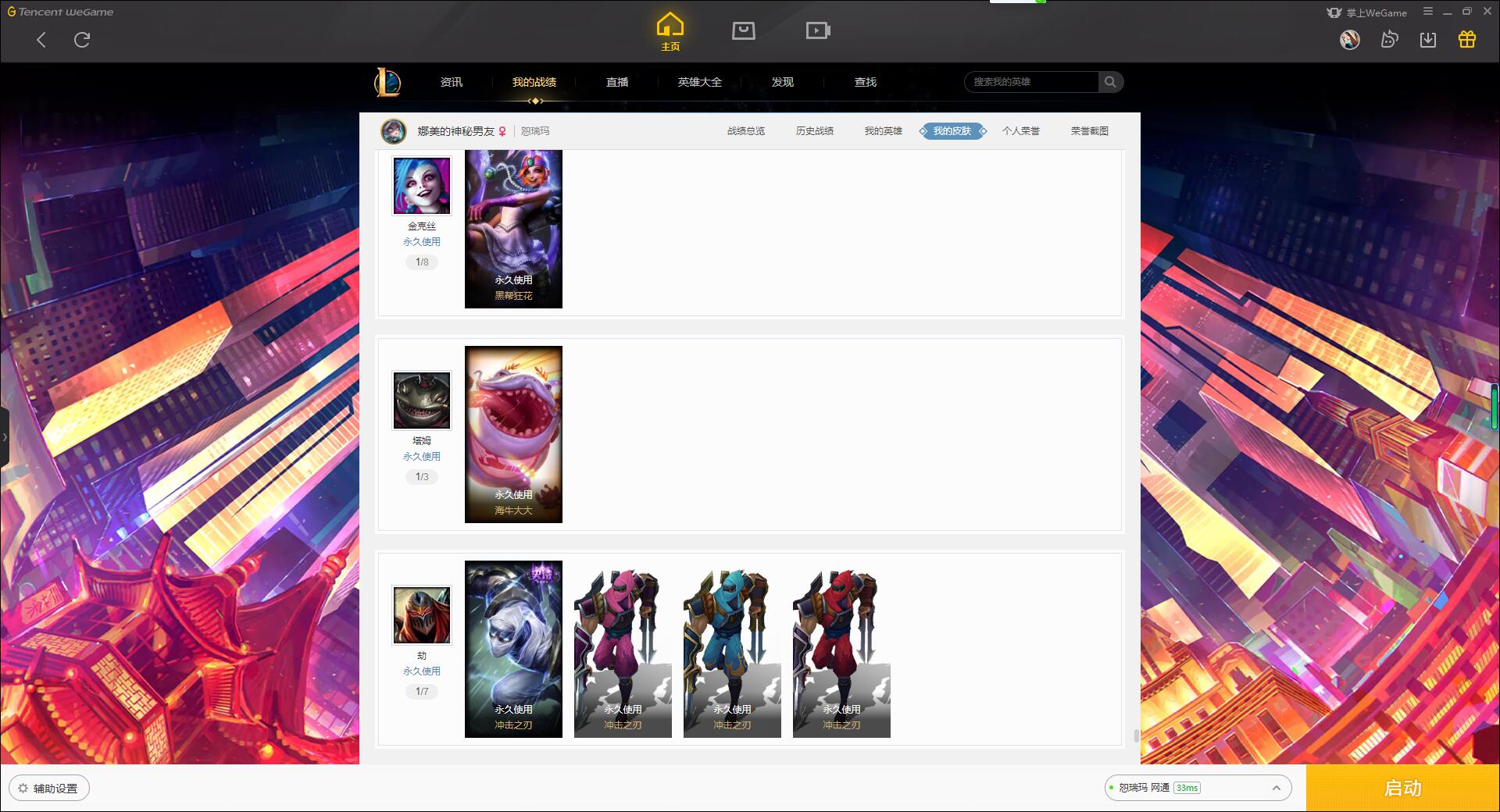This screenshot has width=1500, height=812.
Task: Click the 劫 champion portrait
Action: coord(422,615)
